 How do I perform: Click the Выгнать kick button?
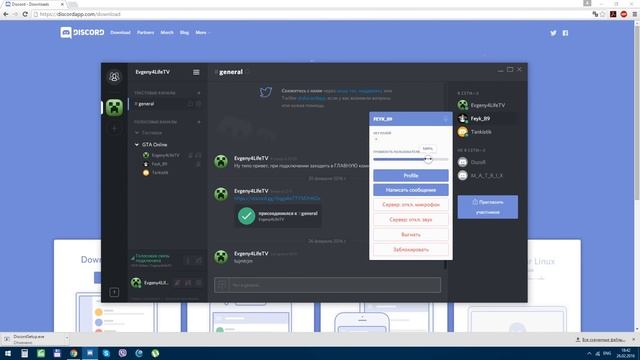tap(411, 235)
